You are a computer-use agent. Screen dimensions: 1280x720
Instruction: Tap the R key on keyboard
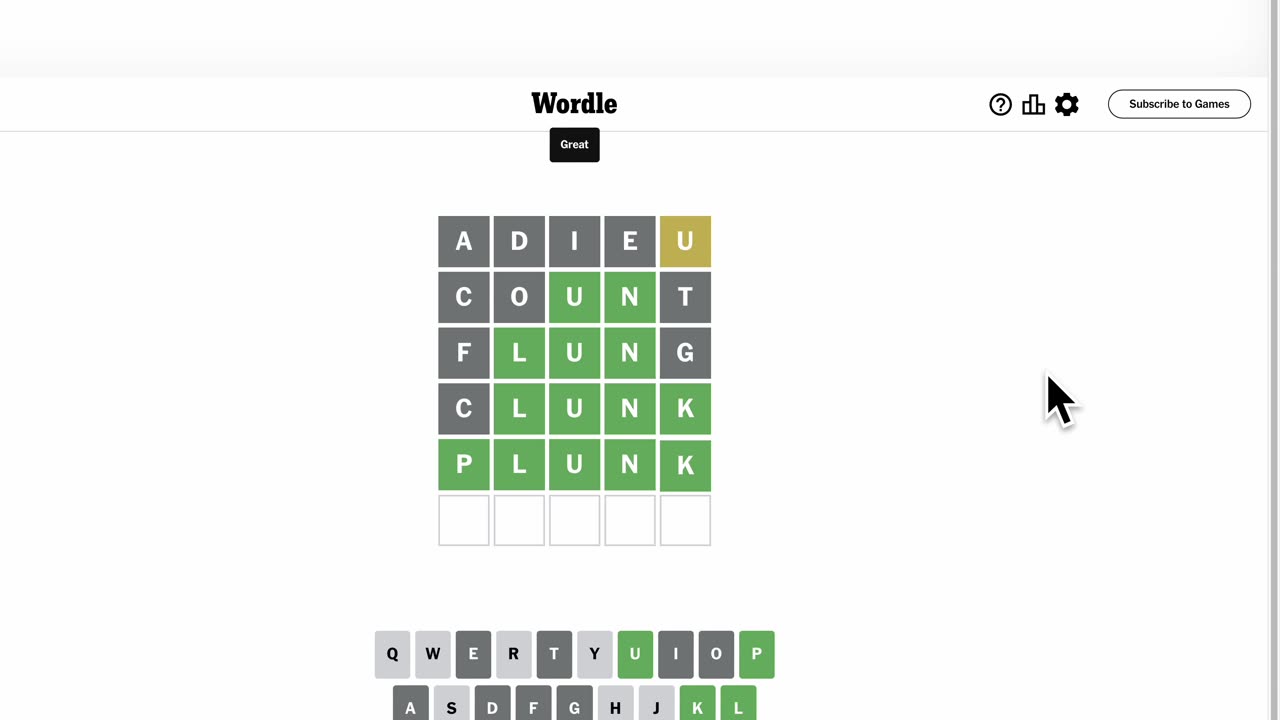point(514,654)
